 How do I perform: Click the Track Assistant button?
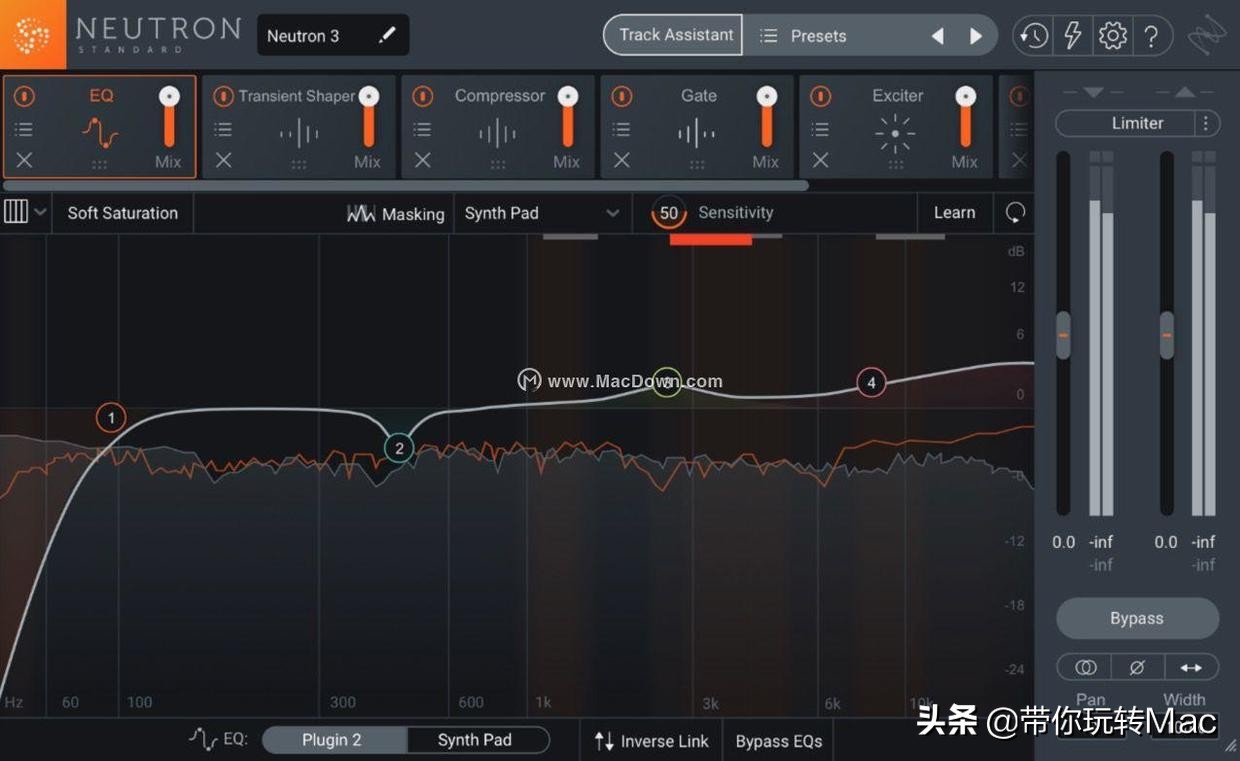tap(671, 34)
